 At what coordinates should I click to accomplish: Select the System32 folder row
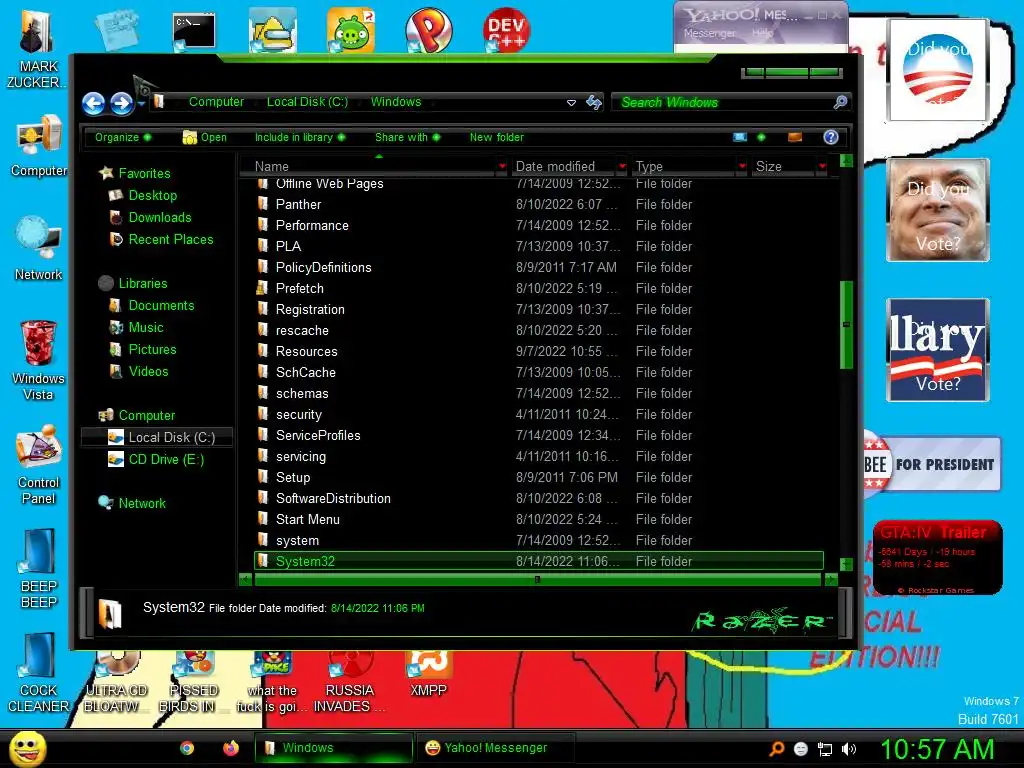click(x=539, y=561)
